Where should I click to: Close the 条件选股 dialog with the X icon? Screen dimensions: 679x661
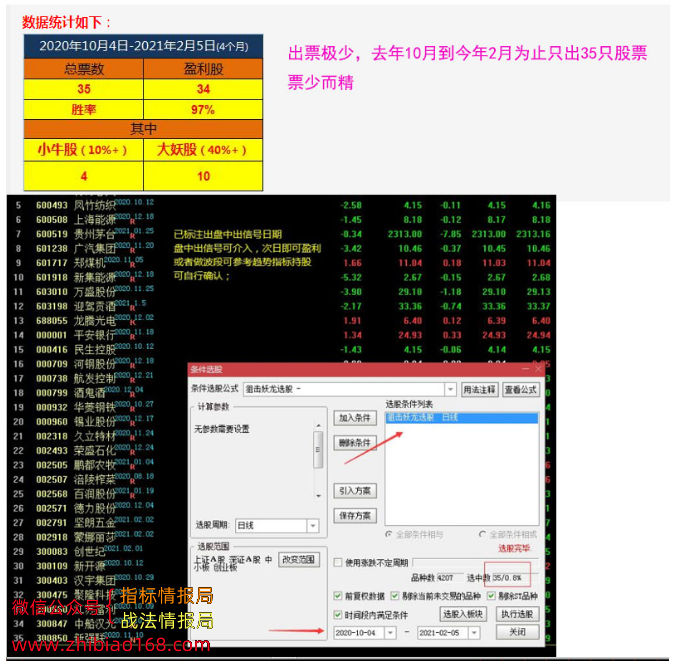click(538, 369)
